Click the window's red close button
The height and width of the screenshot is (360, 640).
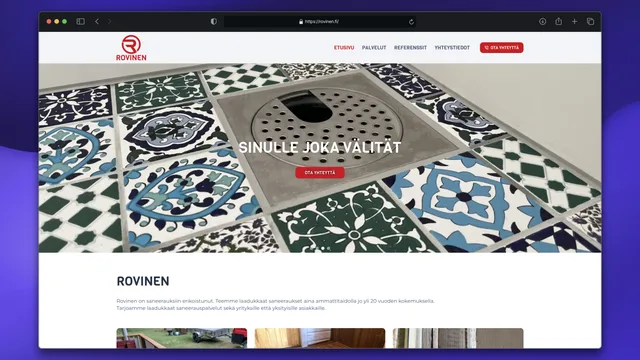[49, 22]
